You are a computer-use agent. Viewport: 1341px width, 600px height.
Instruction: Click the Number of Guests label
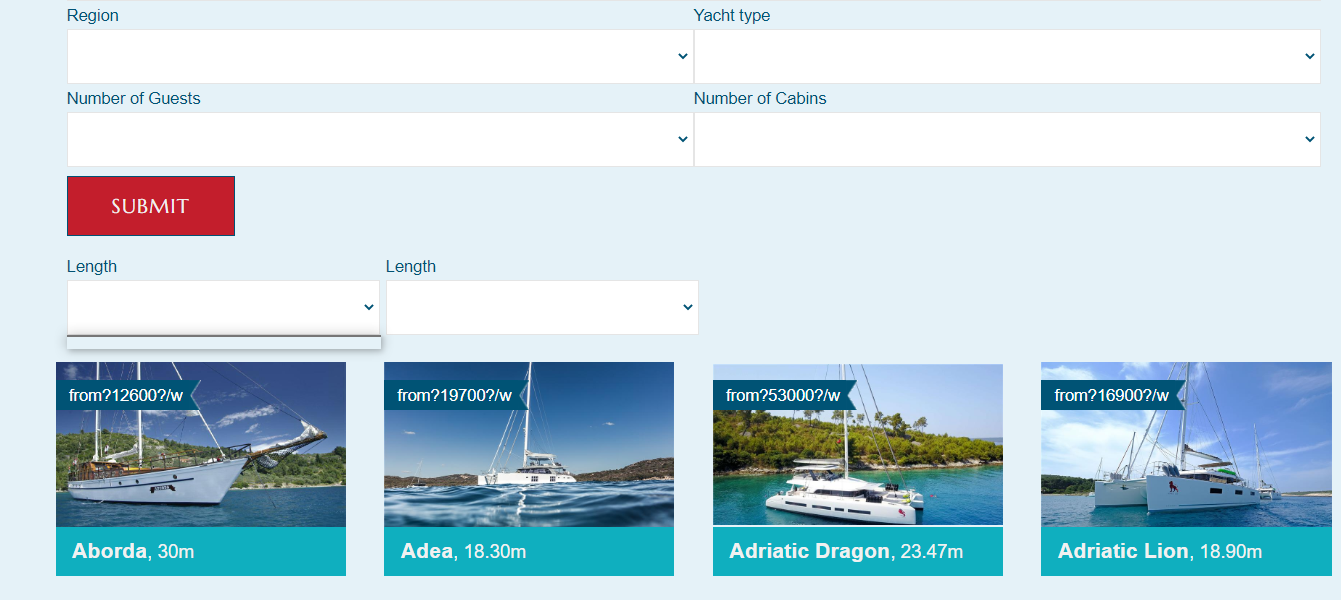(133, 98)
